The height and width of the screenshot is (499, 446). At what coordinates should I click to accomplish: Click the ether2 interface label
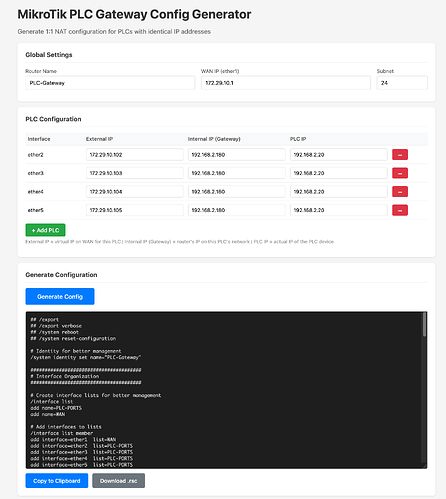click(36, 155)
